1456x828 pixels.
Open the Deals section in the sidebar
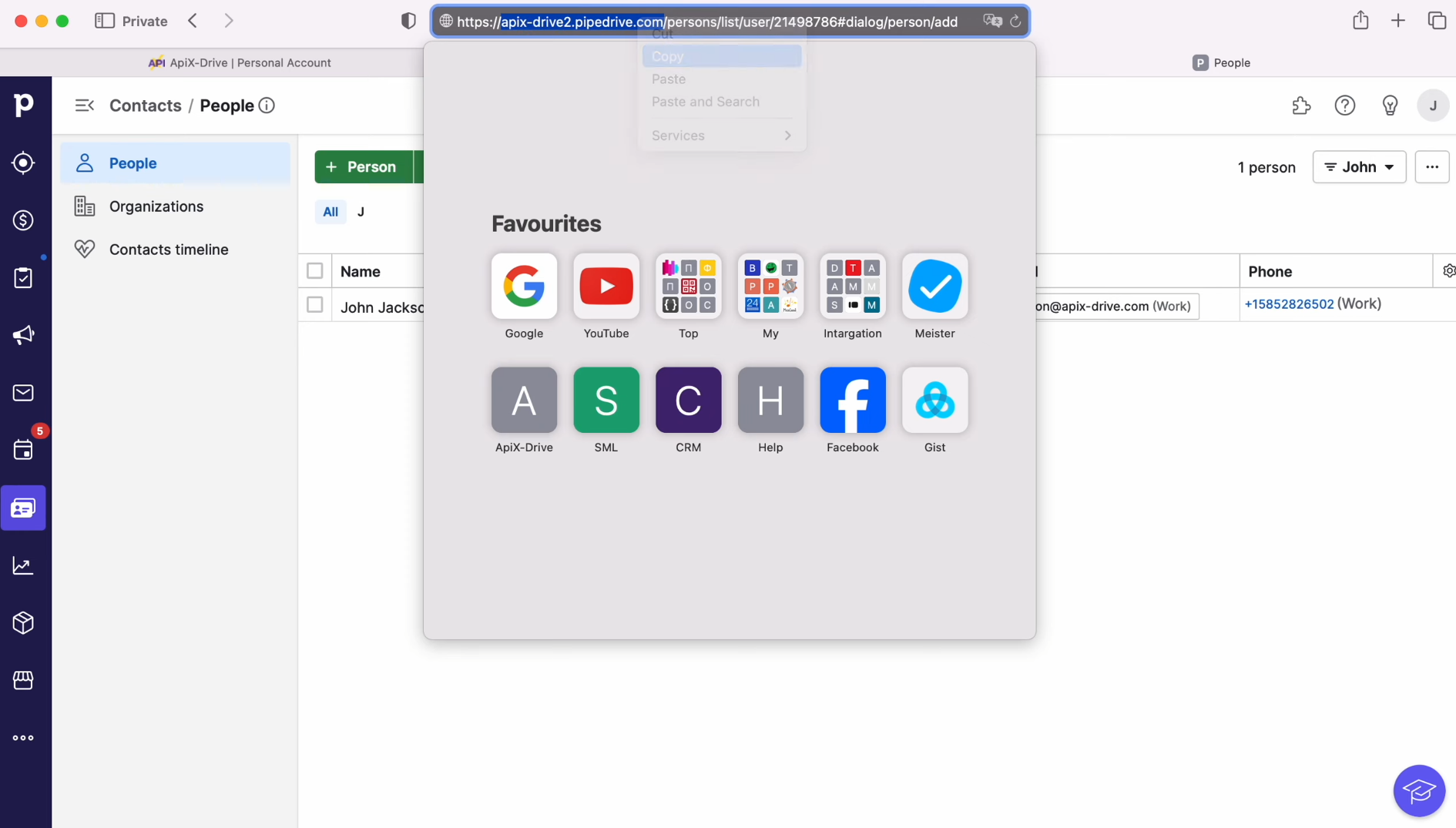(x=23, y=220)
